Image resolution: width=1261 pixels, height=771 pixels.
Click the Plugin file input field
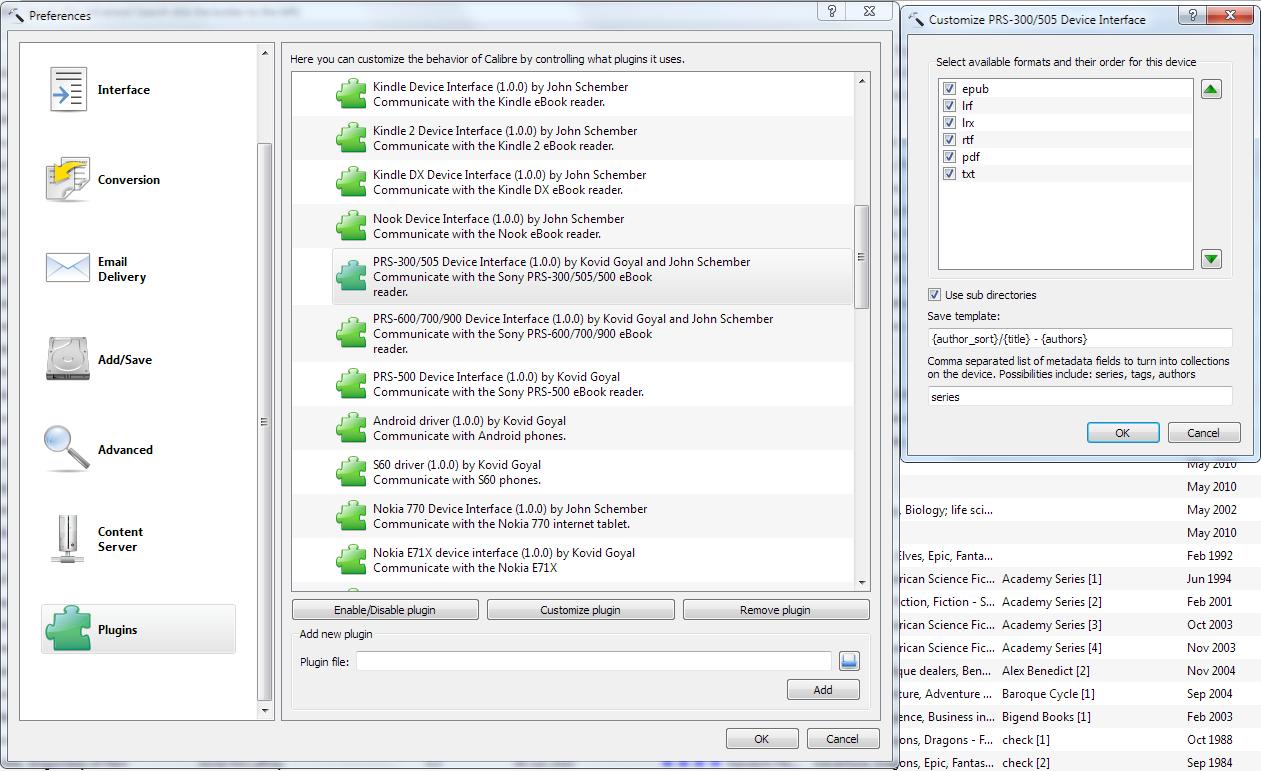click(594, 661)
